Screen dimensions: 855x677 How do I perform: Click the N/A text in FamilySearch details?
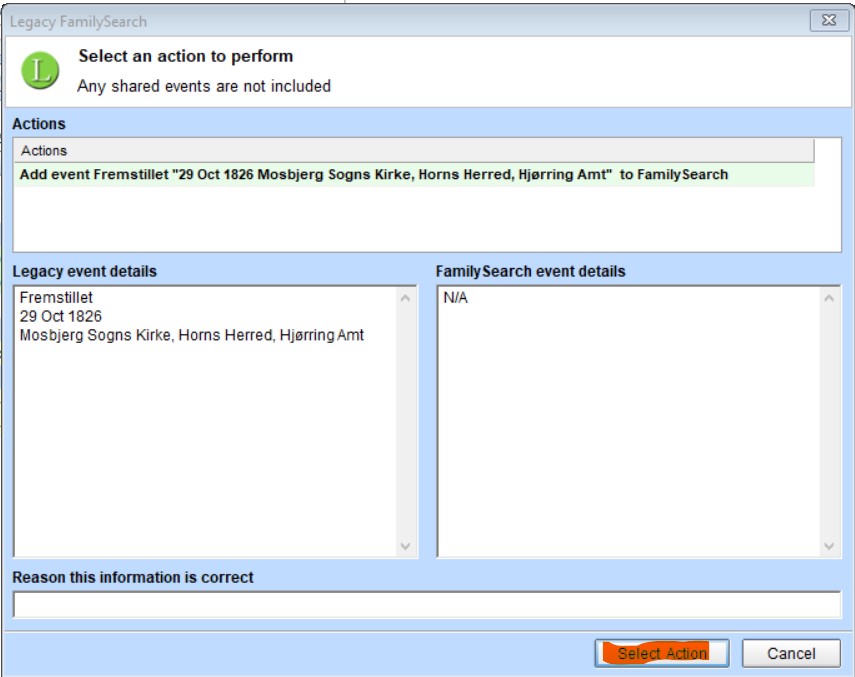(455, 298)
